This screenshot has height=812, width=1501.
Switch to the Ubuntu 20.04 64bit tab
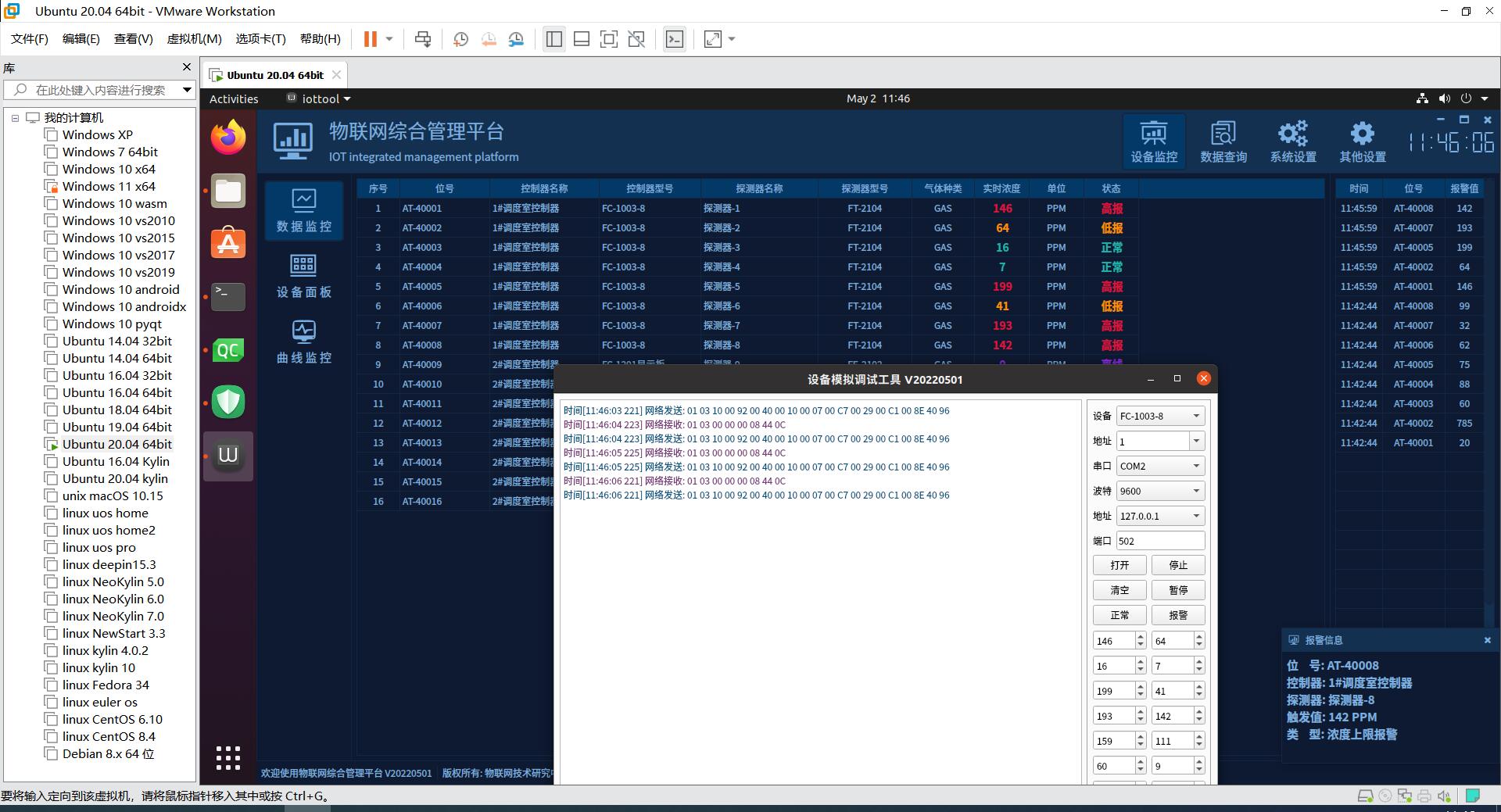pos(275,75)
